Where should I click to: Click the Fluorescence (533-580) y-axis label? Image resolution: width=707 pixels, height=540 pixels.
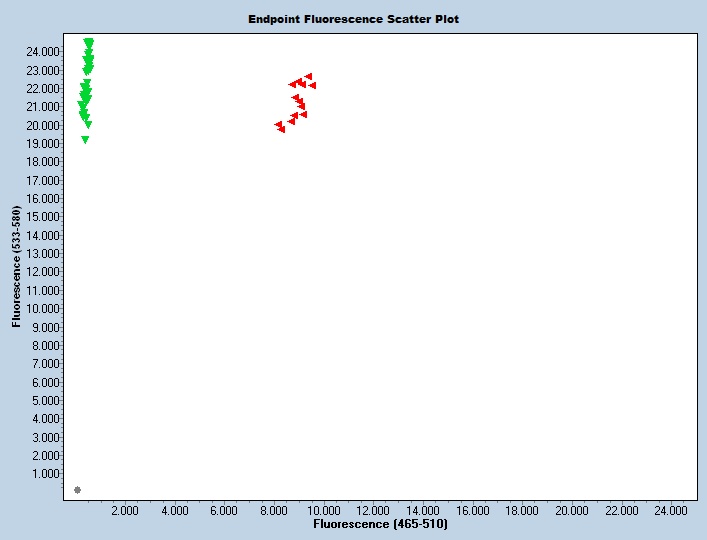pos(16,268)
